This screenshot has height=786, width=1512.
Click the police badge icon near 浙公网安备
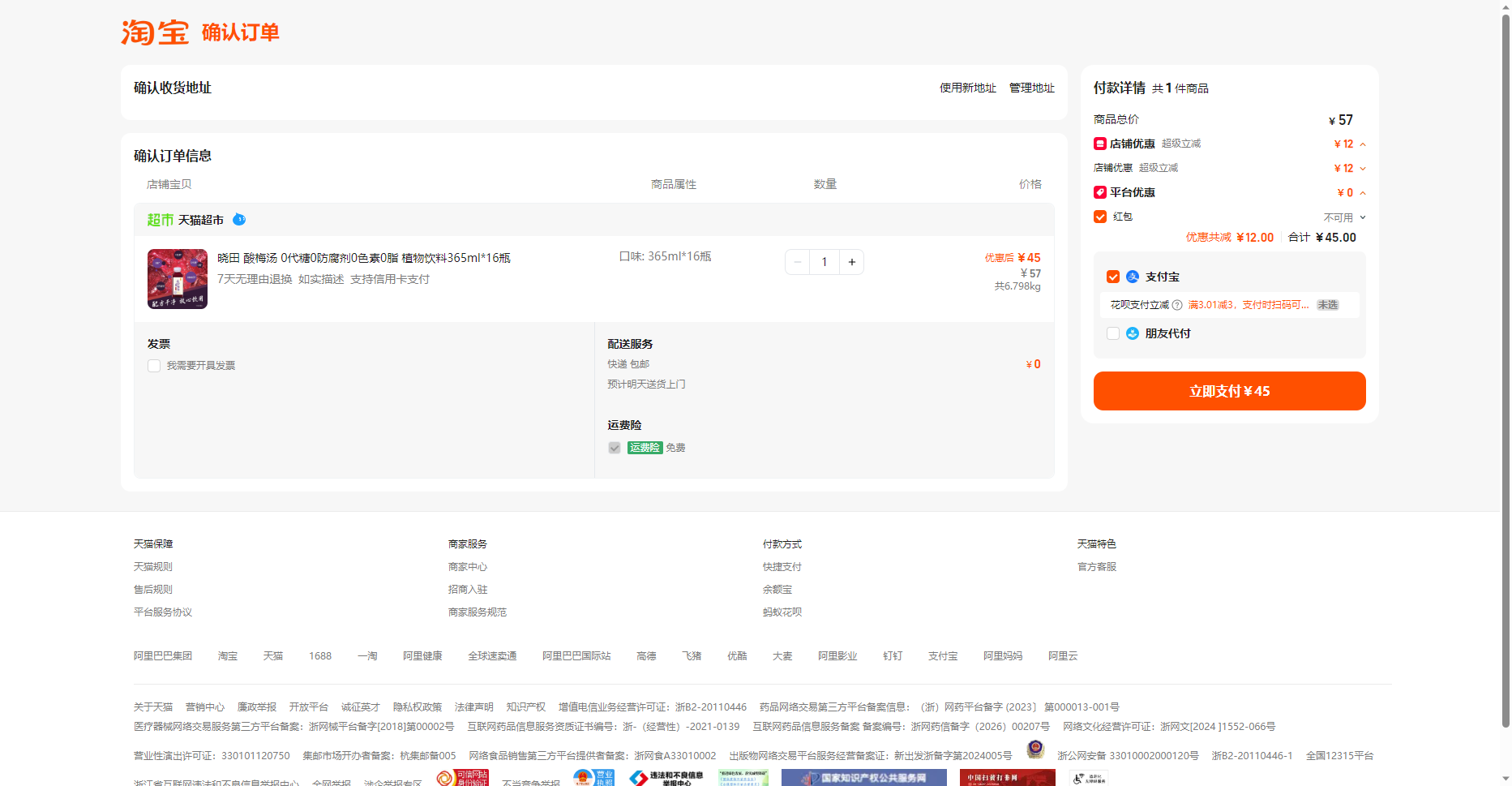[1035, 749]
